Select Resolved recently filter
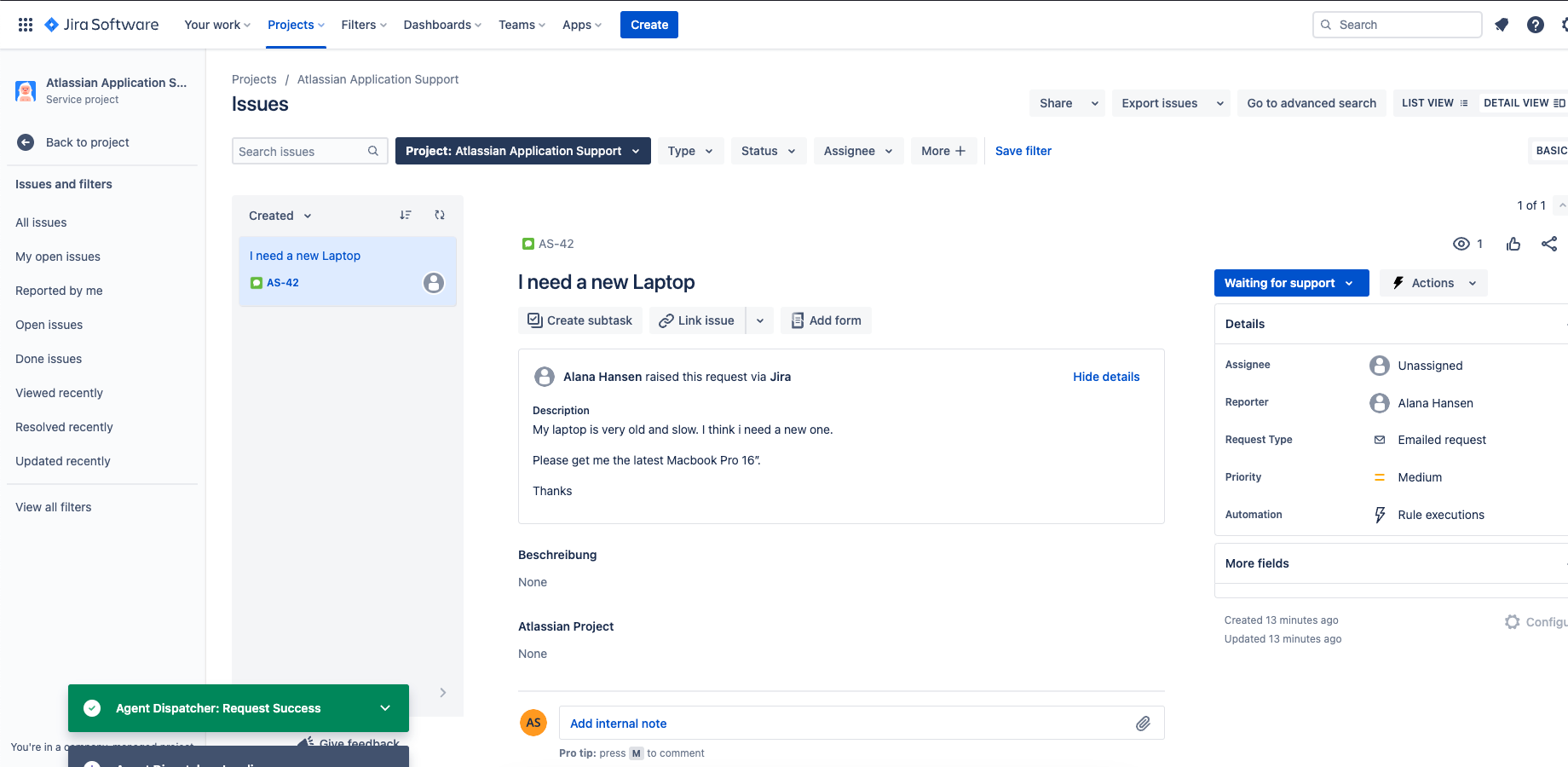 (64, 427)
